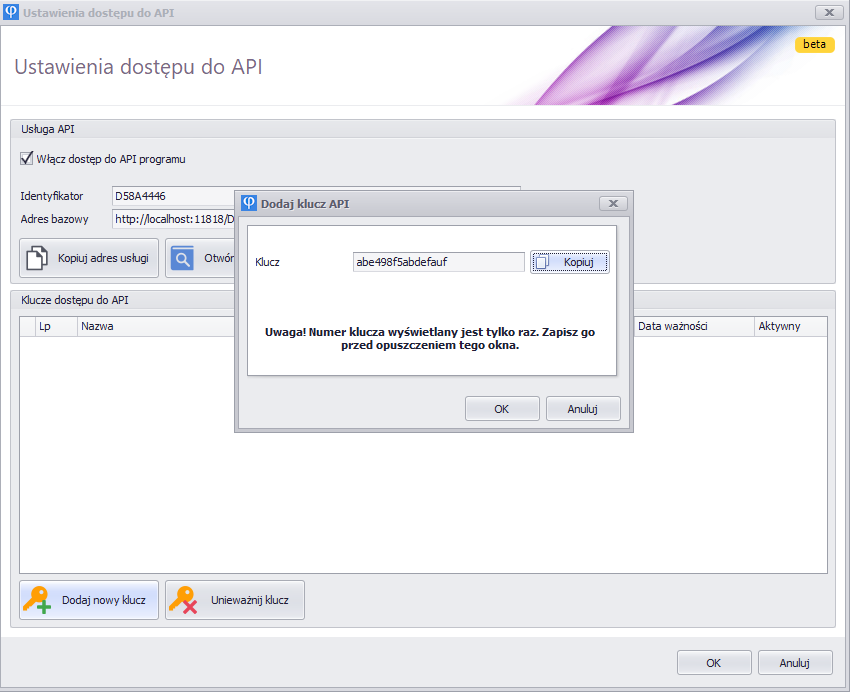Click the app icon in Dodaj klucz API title bar
This screenshot has width=850, height=692.
coord(249,203)
